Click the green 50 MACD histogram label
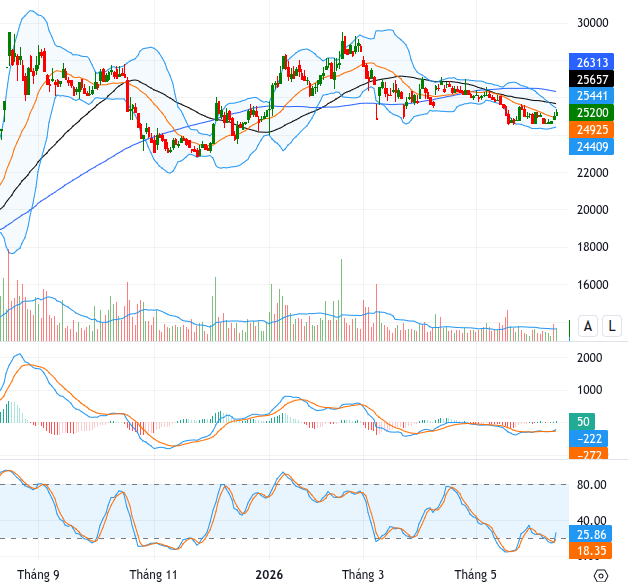This screenshot has width=628, height=582. (582, 421)
